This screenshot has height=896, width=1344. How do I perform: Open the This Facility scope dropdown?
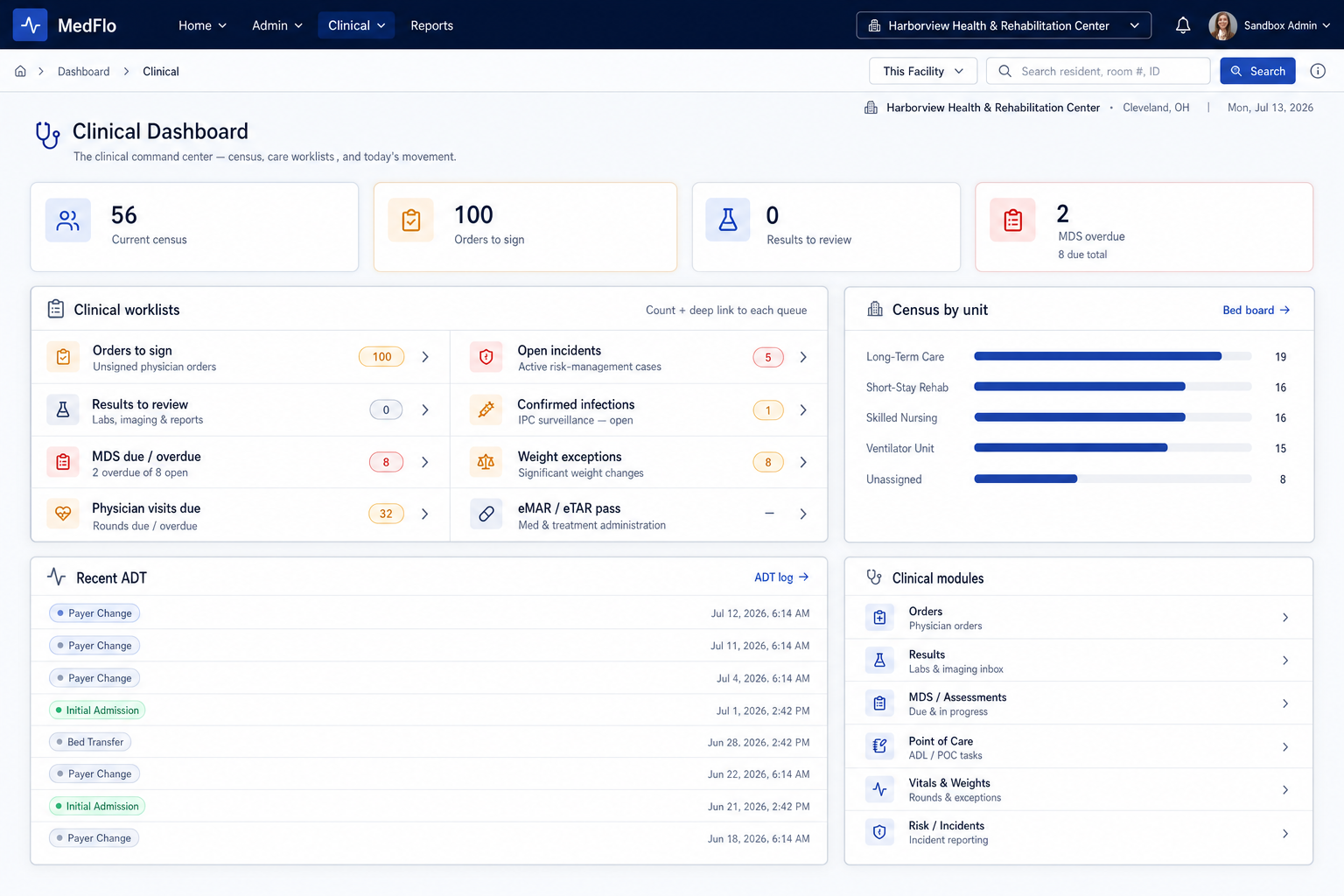pyautogui.click(x=923, y=71)
